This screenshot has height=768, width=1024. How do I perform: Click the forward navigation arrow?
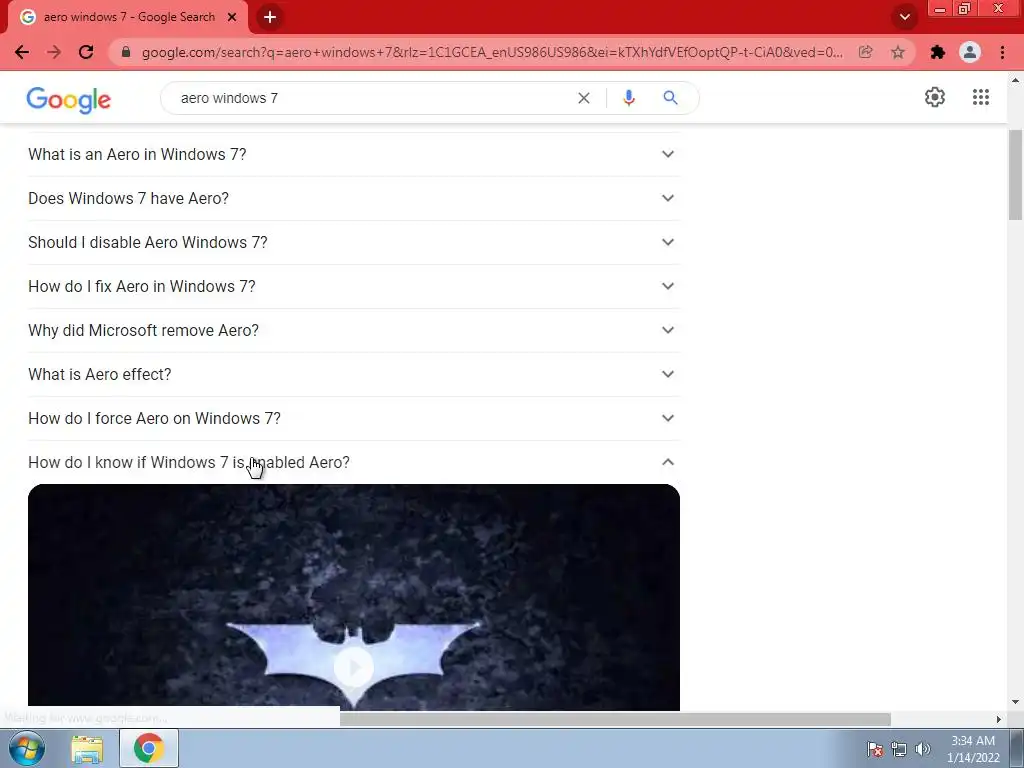[x=54, y=52]
